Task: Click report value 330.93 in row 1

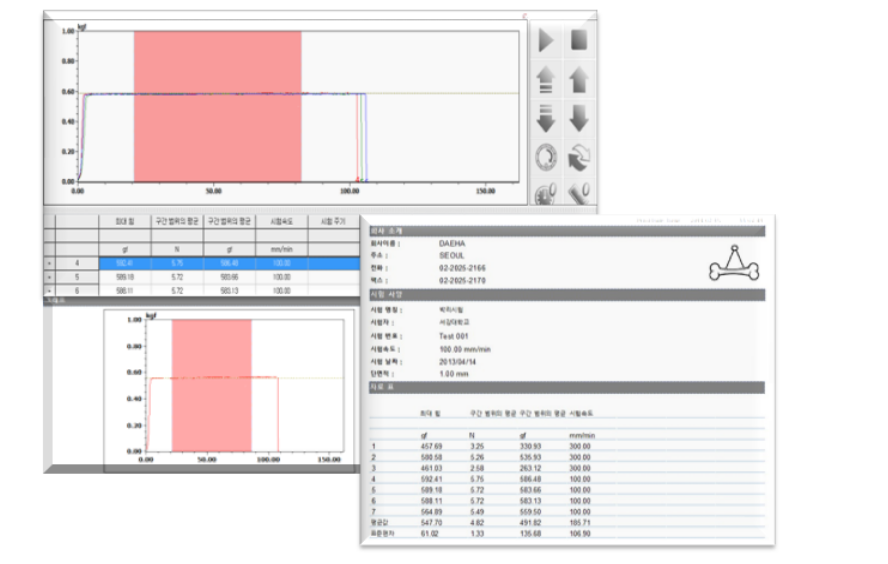Action: (x=531, y=447)
